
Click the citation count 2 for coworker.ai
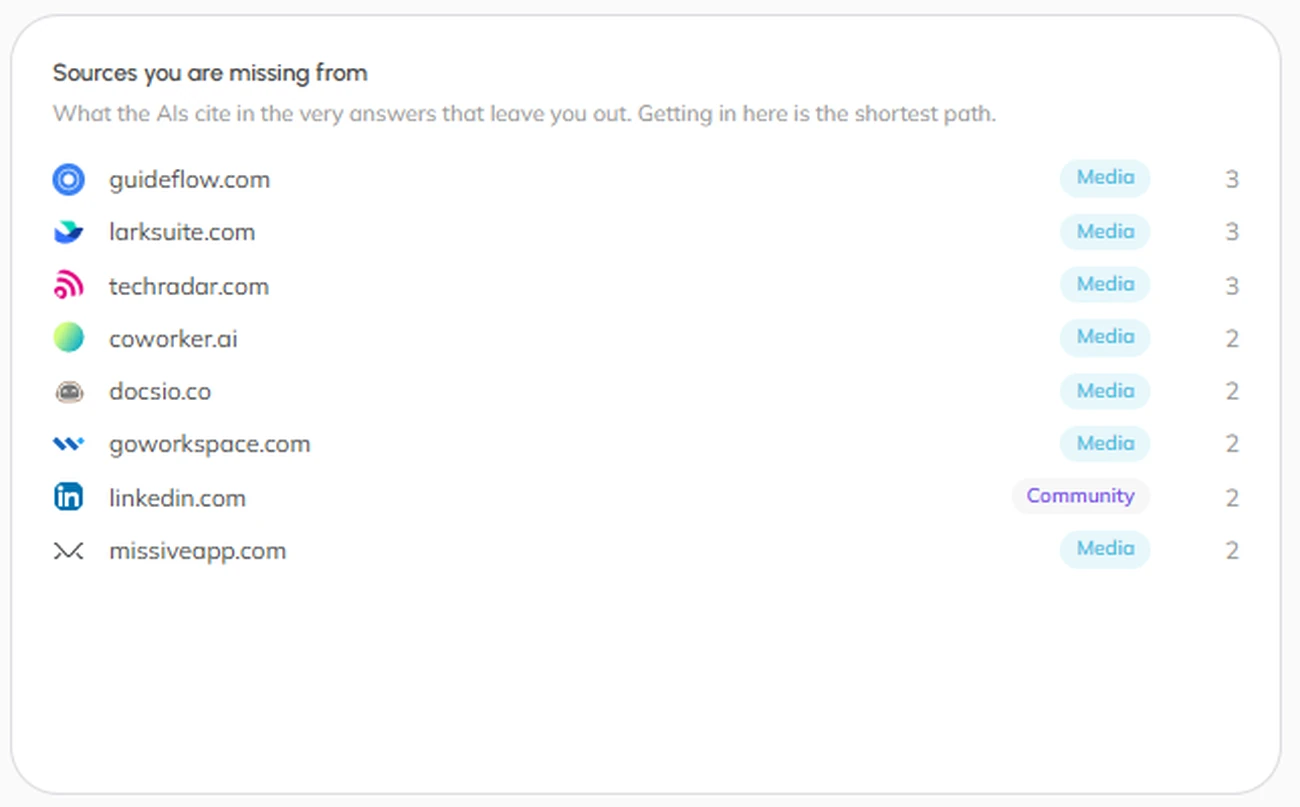[1232, 339]
